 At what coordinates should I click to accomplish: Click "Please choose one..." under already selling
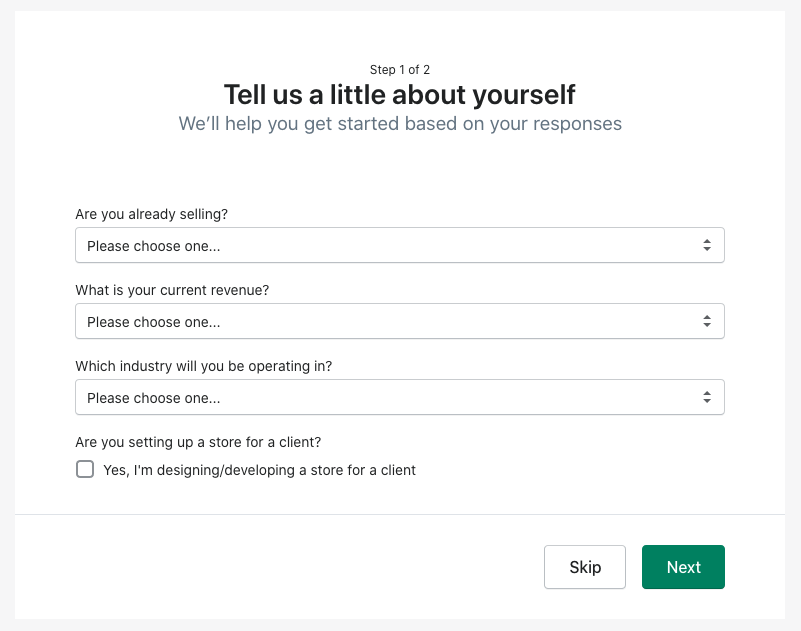153,246
